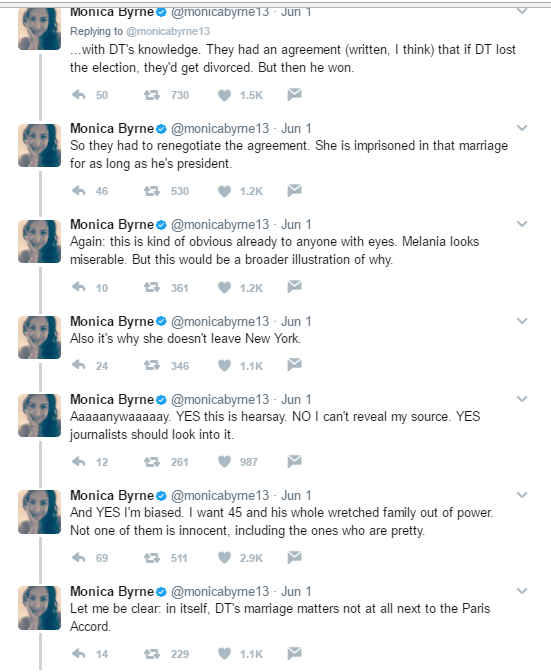Retweet the Paris Accord tweet with 229 retweets
This screenshot has width=551, height=672.
[x=152, y=654]
